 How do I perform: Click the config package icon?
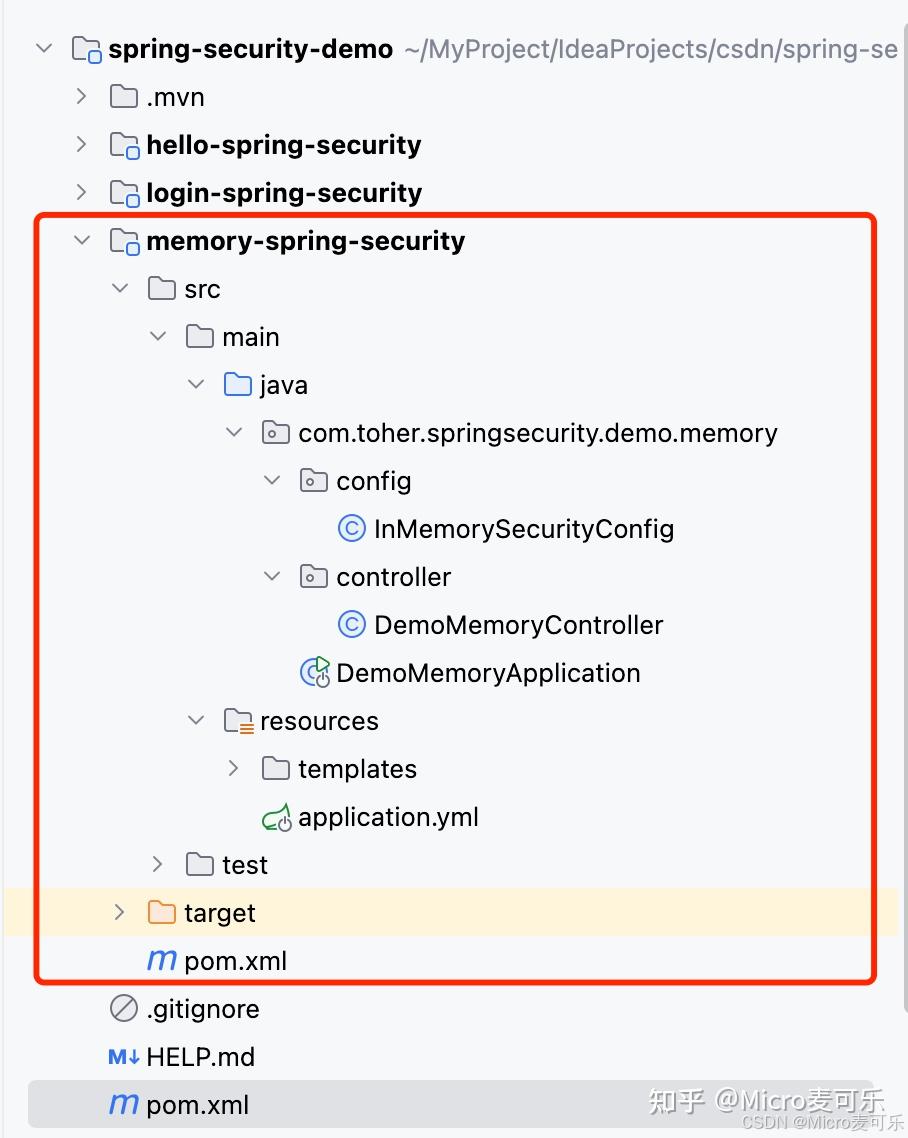click(314, 480)
